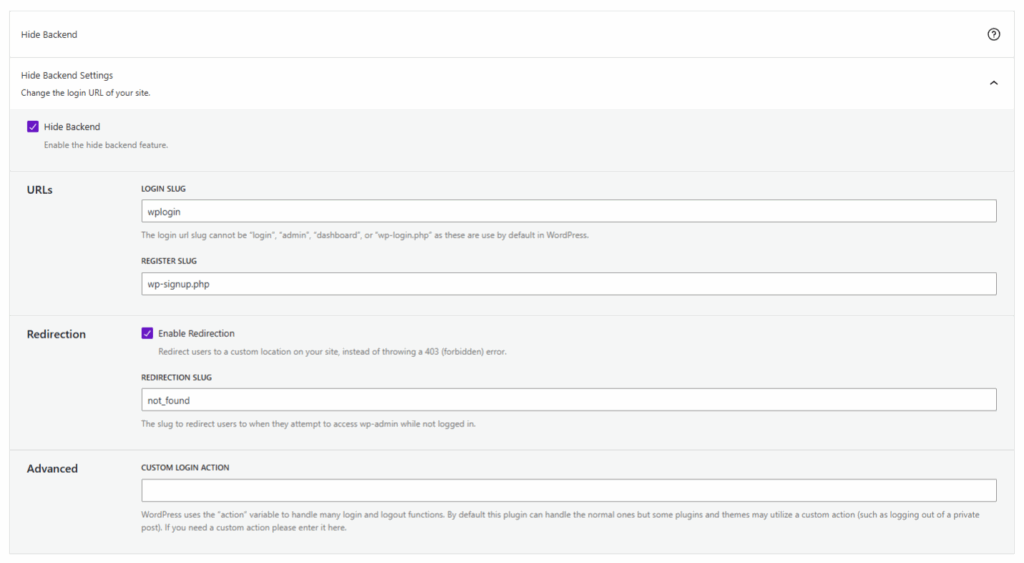Select the Redirection section heading
This screenshot has width=1024, height=563.
click(x=56, y=334)
